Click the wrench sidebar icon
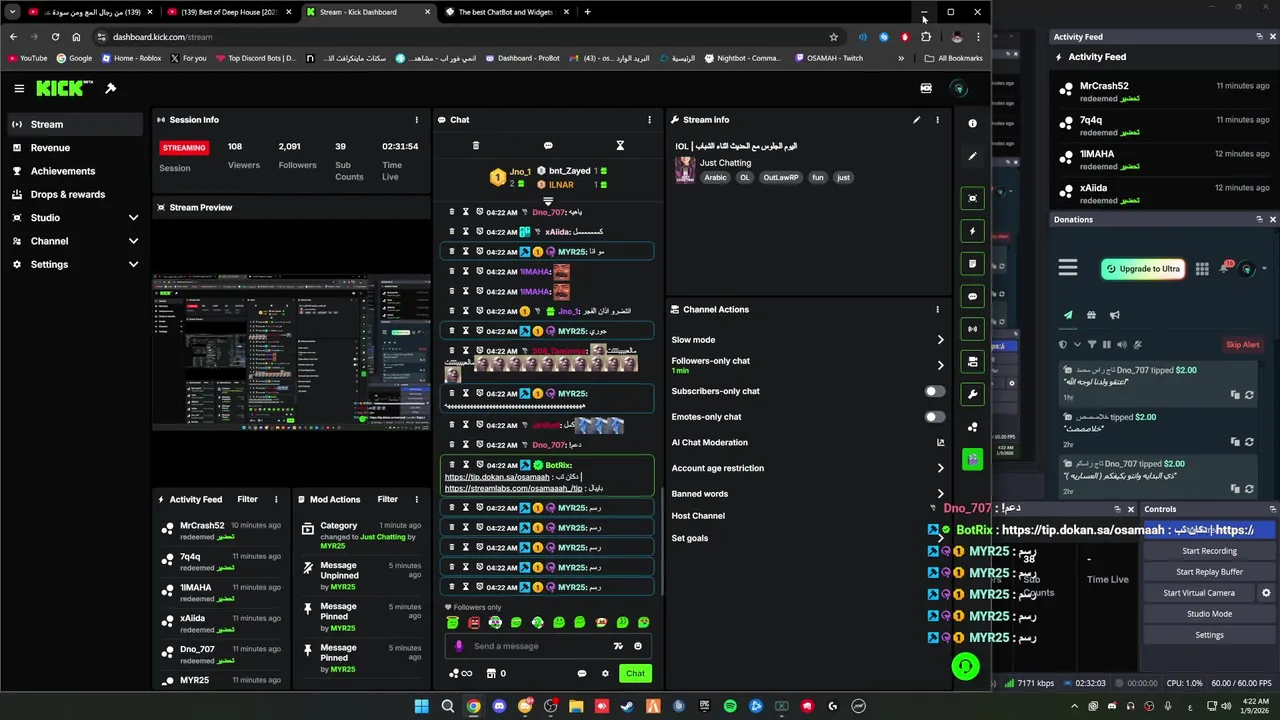The height and width of the screenshot is (720, 1280). click(x=972, y=394)
